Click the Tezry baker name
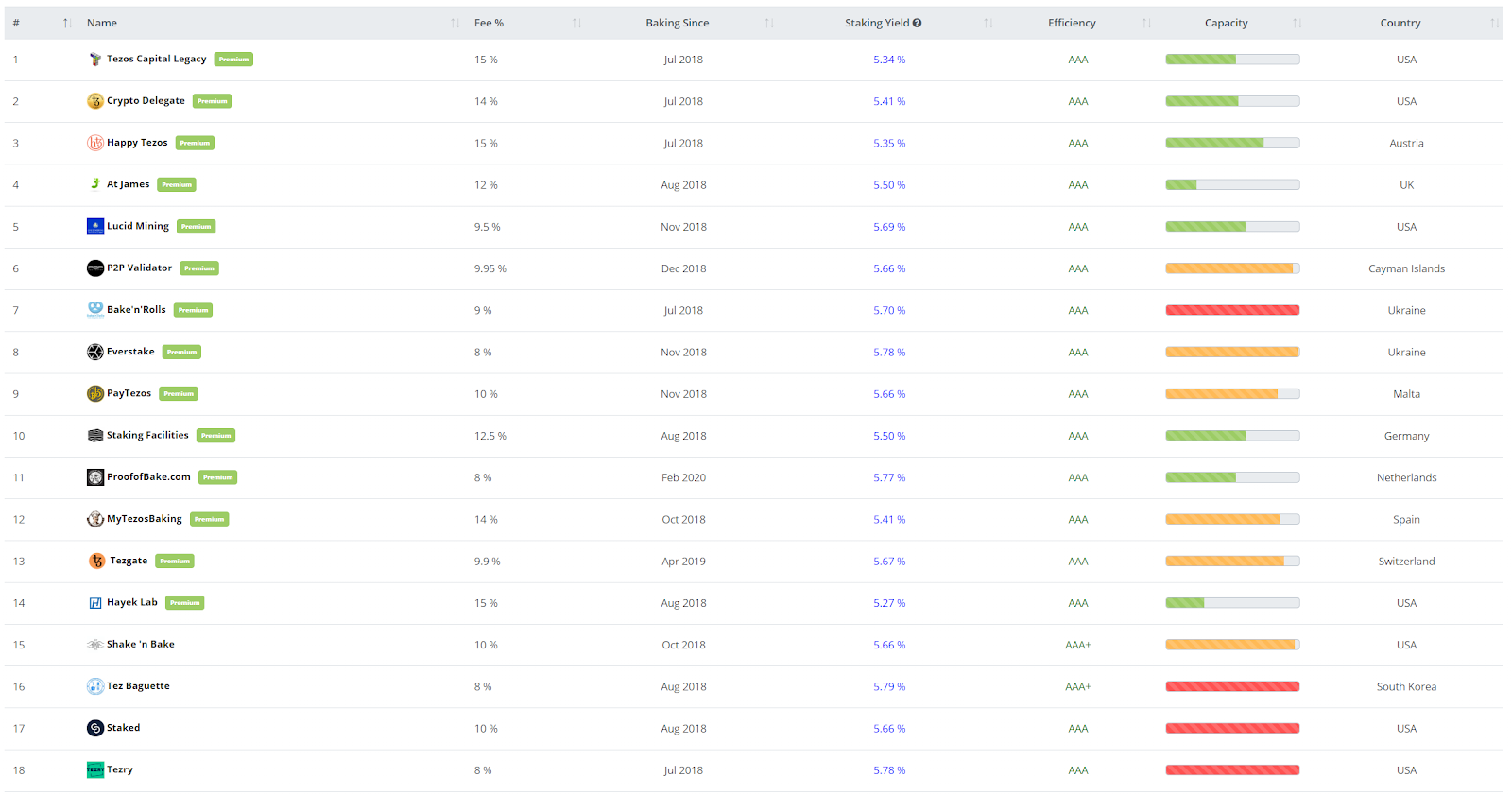This screenshot has height=795, width=1512. coord(120,769)
